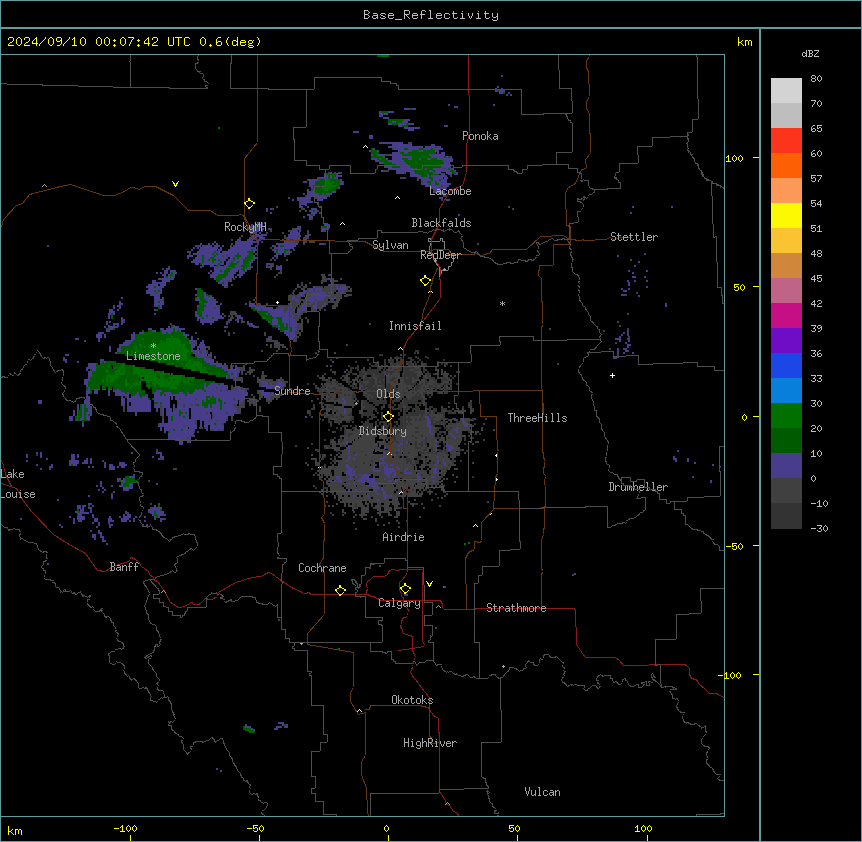Viewport: 862px width, 842px height.
Task: Click the timestamp 2024/09/10 00:07:42 UTC
Action: (x=98, y=42)
